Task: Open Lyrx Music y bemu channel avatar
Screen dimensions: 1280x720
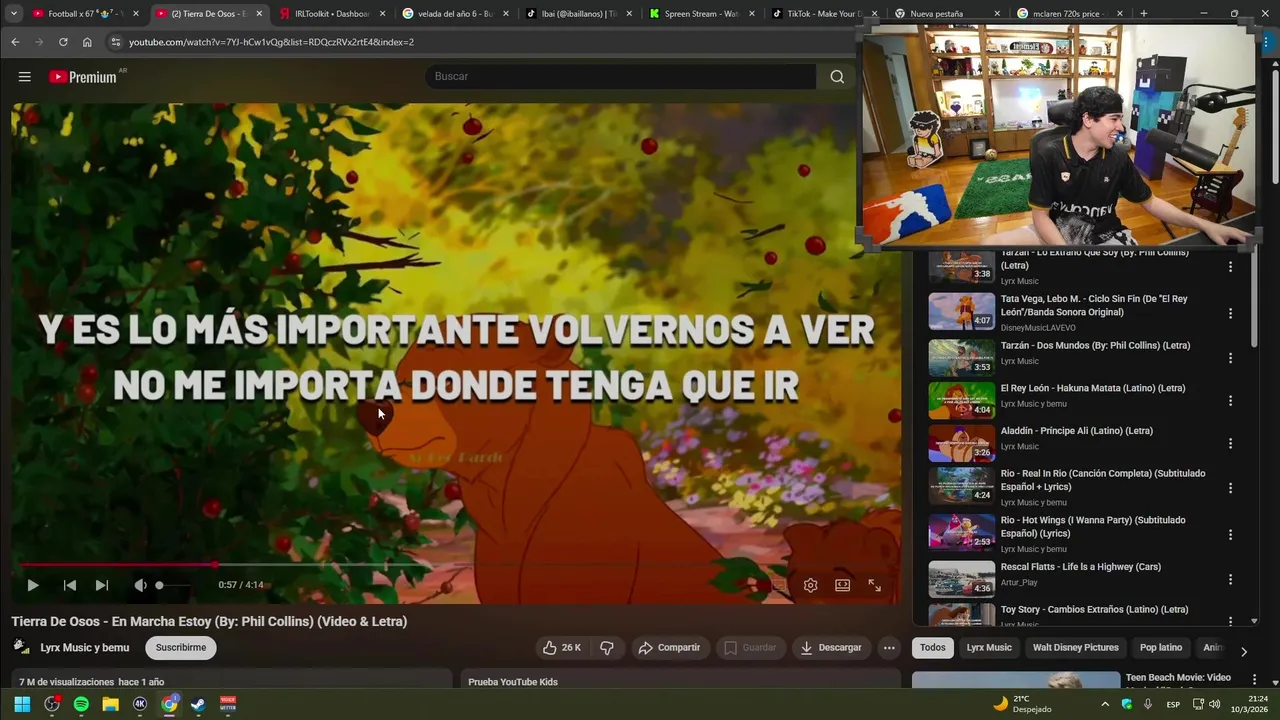Action: pos(21,647)
